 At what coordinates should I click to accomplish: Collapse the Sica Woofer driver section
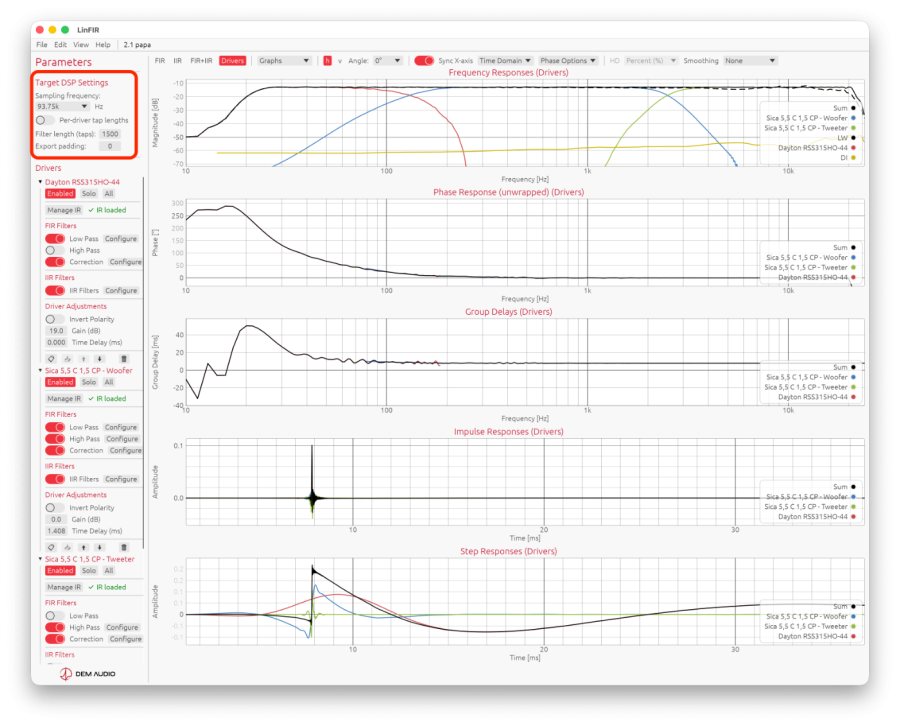coord(40,370)
